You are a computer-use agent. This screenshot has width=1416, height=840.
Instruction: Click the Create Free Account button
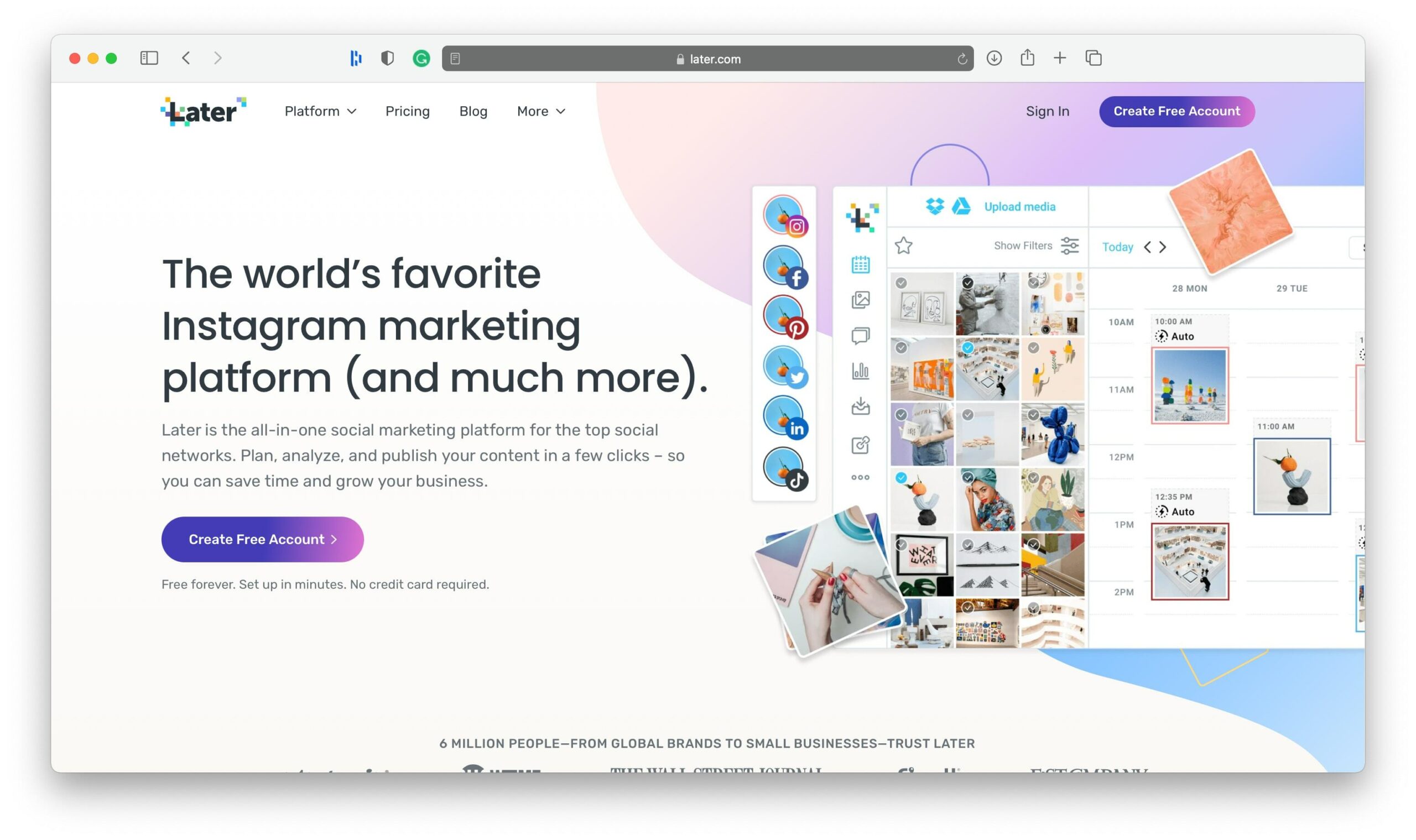click(1177, 111)
